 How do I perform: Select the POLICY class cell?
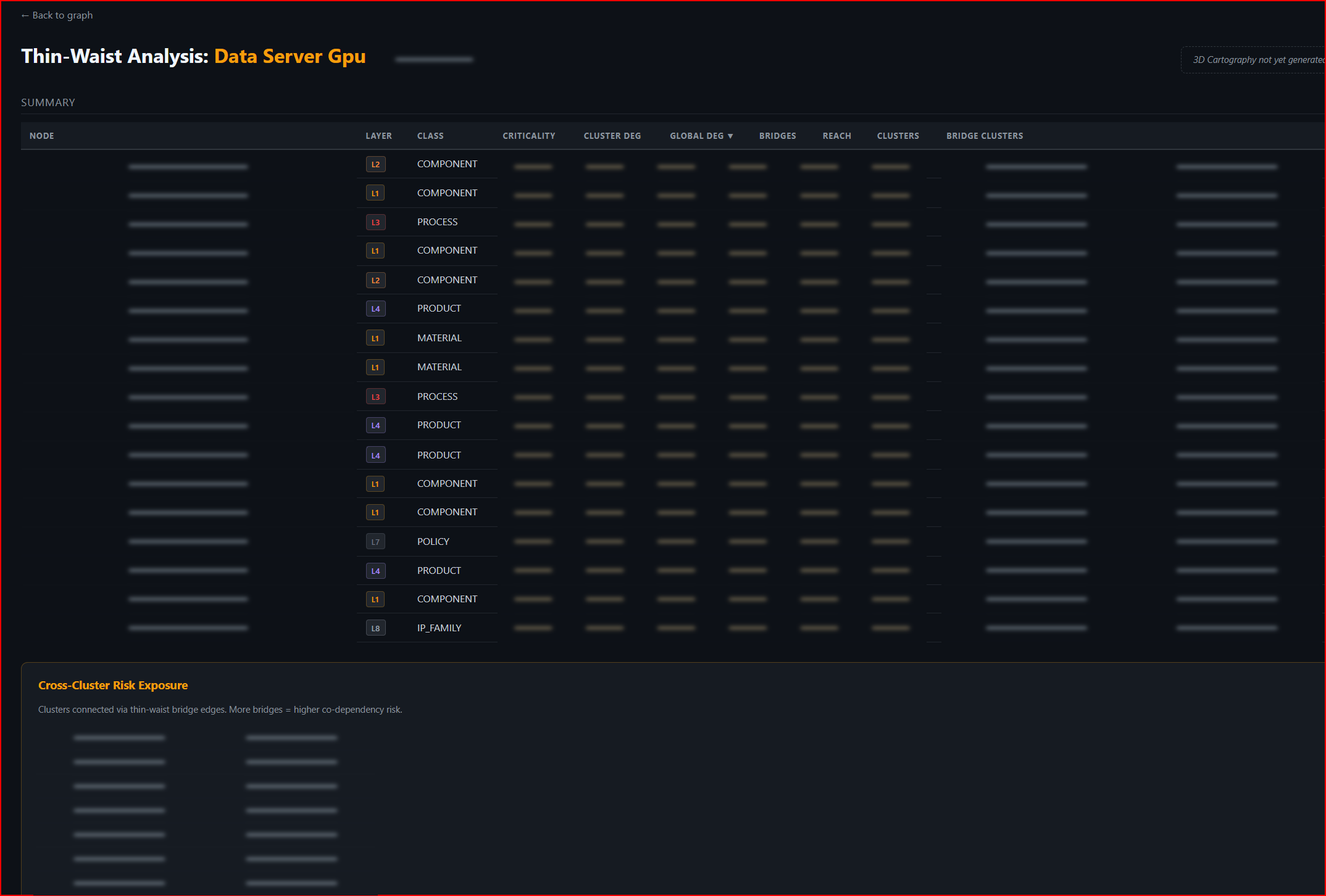click(433, 541)
